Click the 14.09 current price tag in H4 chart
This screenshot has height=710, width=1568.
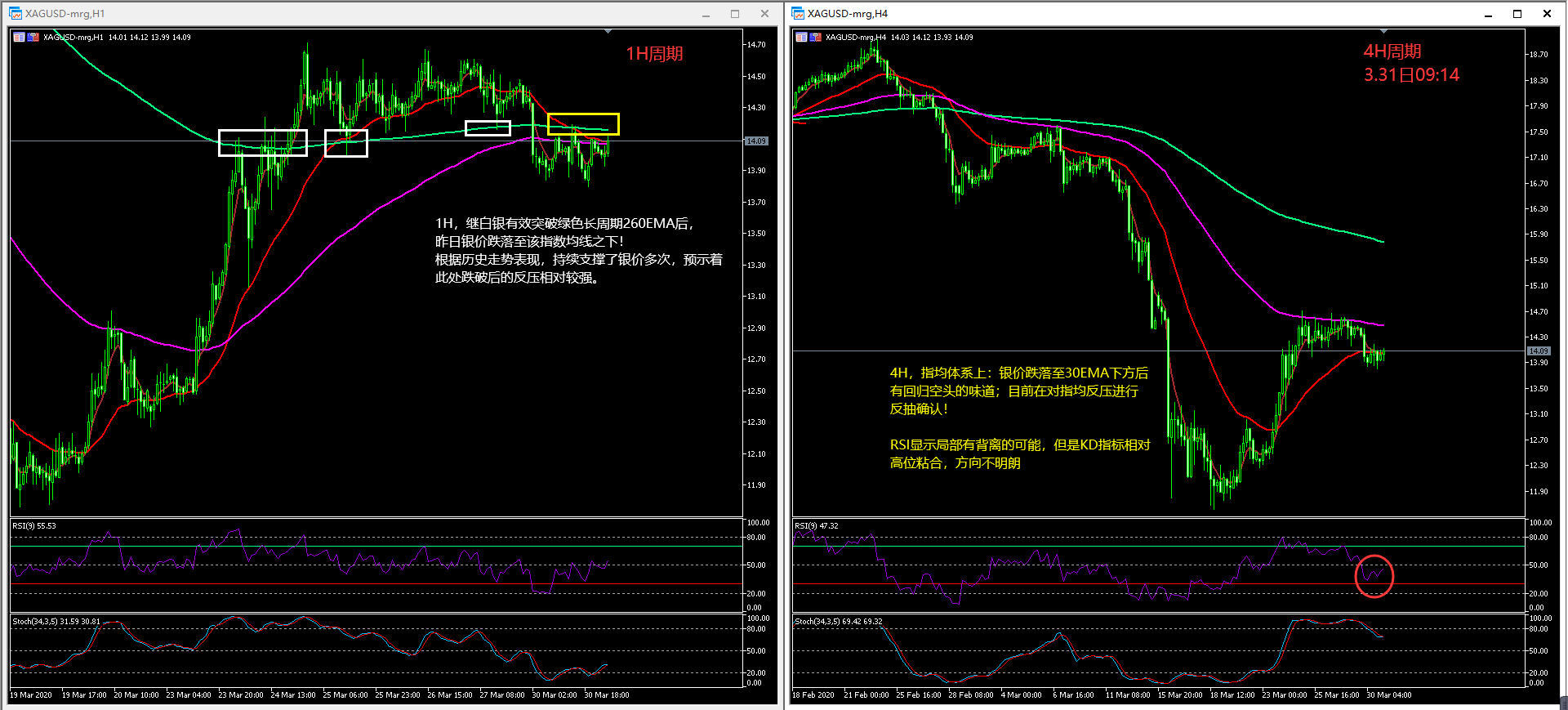tap(1539, 351)
